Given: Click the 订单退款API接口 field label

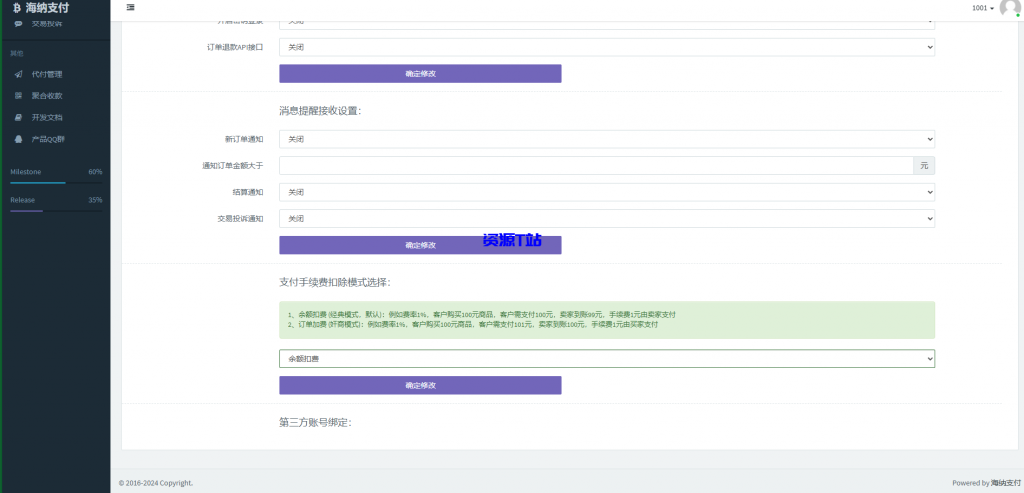Looking at the screenshot, I should click(x=234, y=47).
